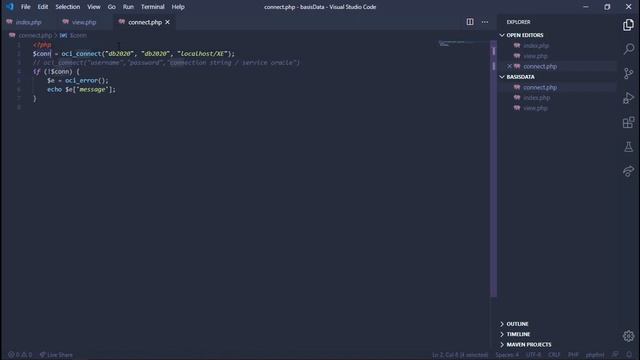Click the "localhost/XE" string in code
Screen dimensions: 640x360
click(202, 53)
